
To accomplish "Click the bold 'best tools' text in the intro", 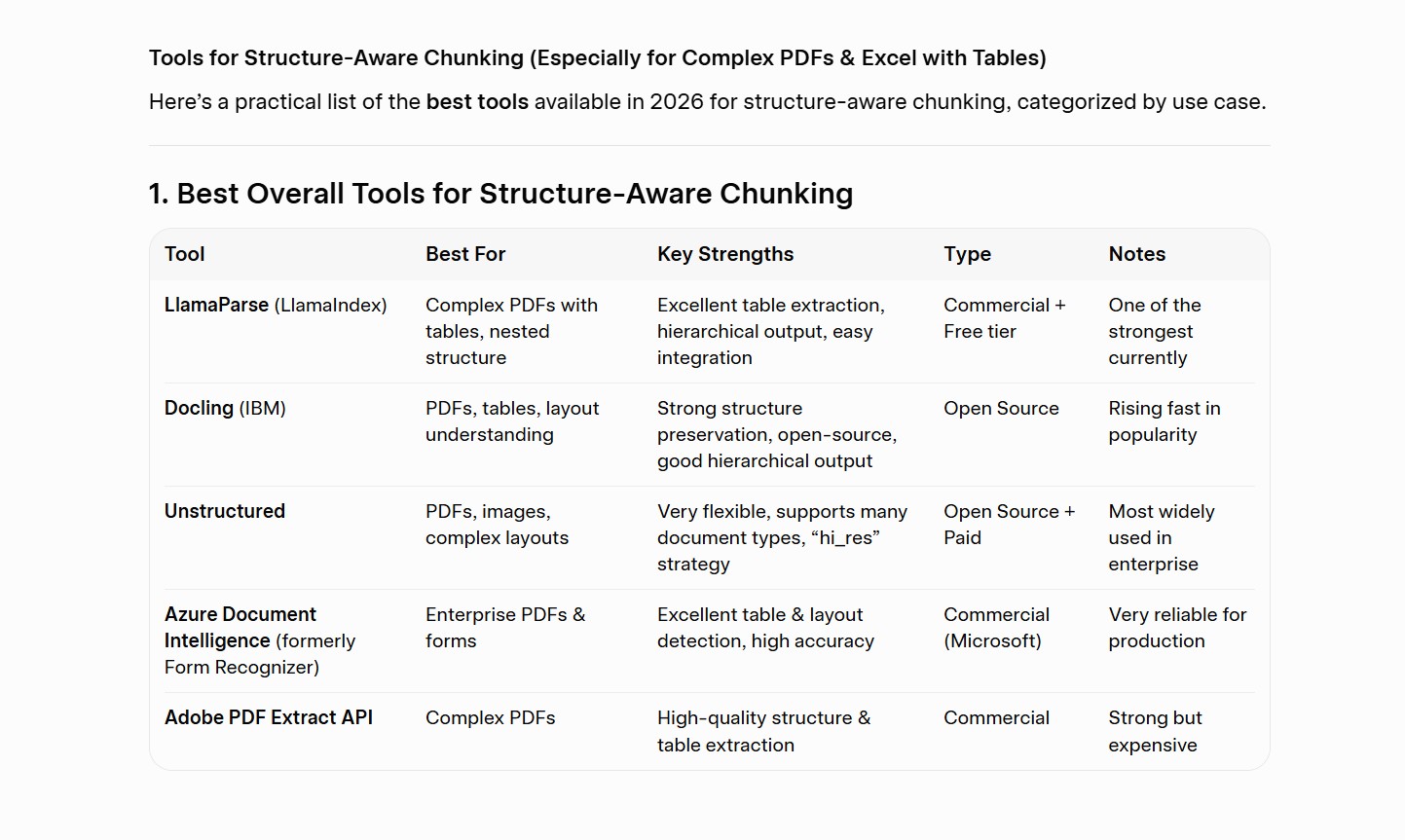I will [x=477, y=101].
